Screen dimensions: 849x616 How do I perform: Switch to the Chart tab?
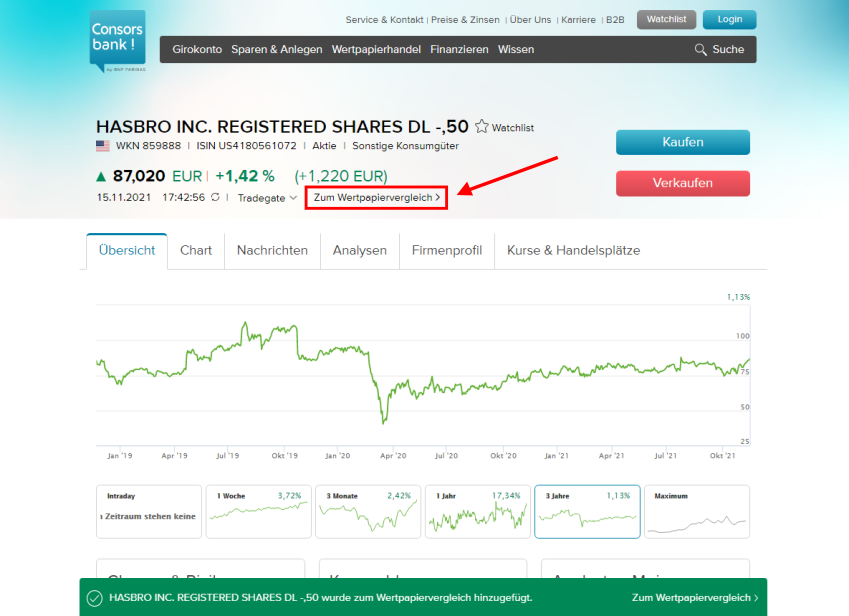point(196,251)
